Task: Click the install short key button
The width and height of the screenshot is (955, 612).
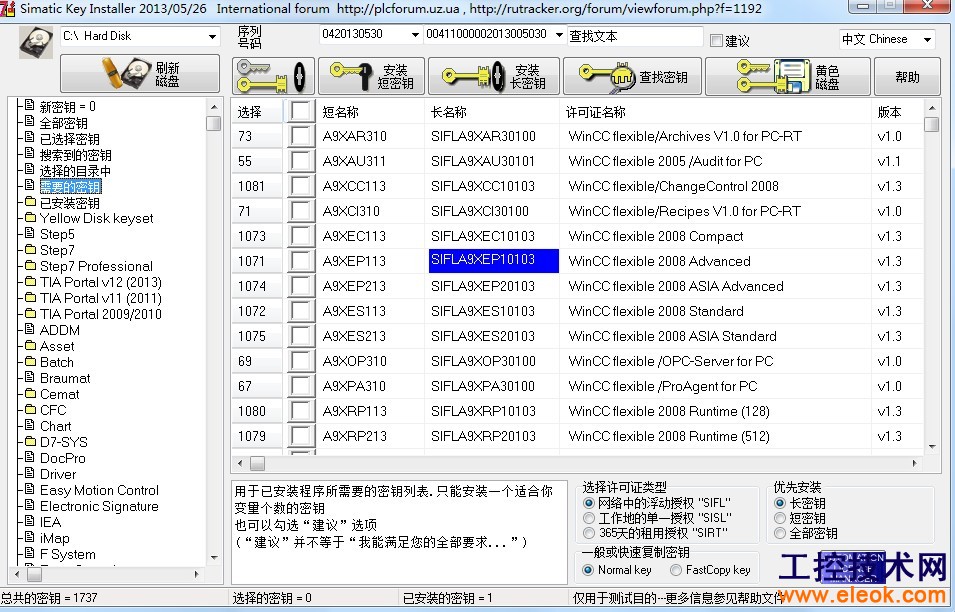Action: (x=372, y=76)
